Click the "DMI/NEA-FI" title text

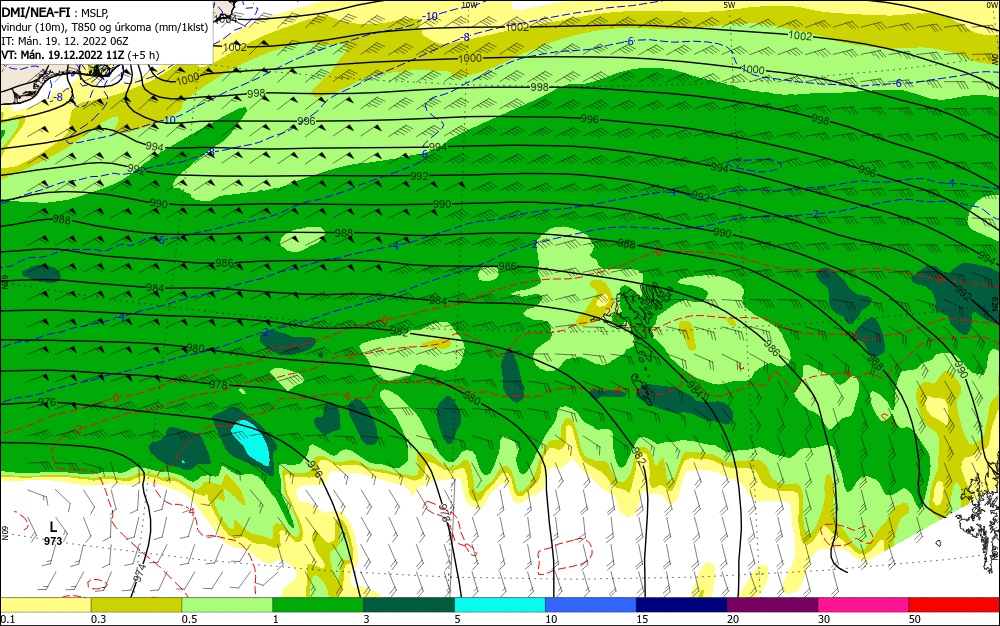[36, 11]
